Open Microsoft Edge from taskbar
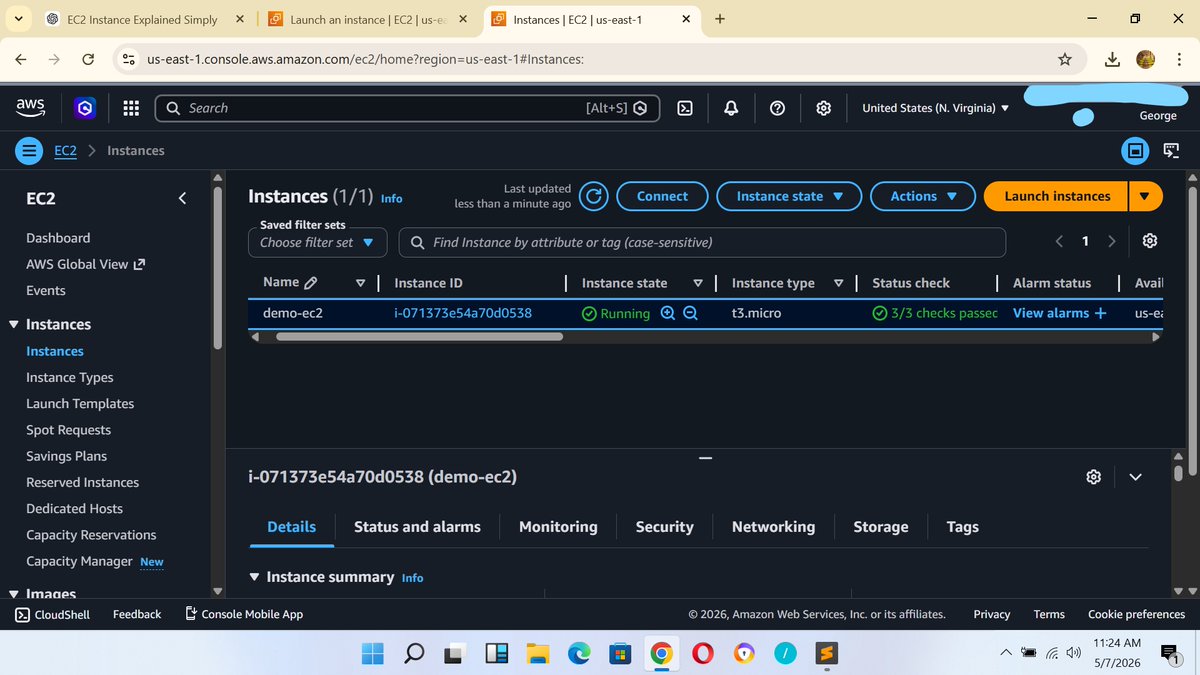 pyautogui.click(x=579, y=654)
